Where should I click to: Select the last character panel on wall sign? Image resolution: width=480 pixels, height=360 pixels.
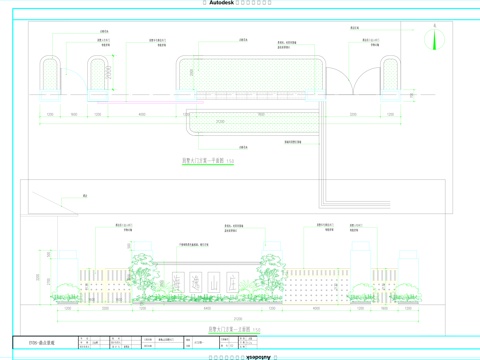tap(233, 282)
